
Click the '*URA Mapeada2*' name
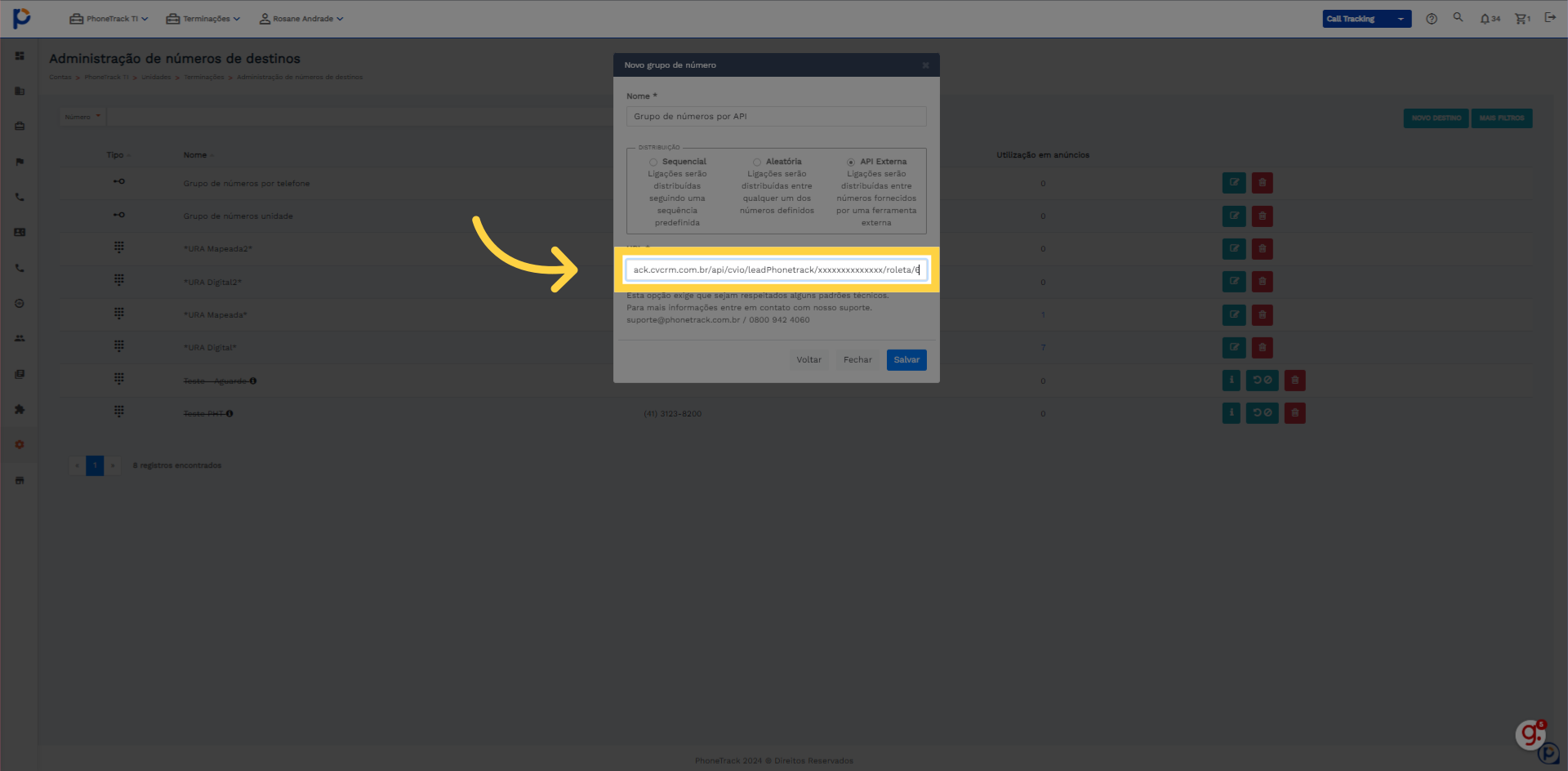(218, 249)
